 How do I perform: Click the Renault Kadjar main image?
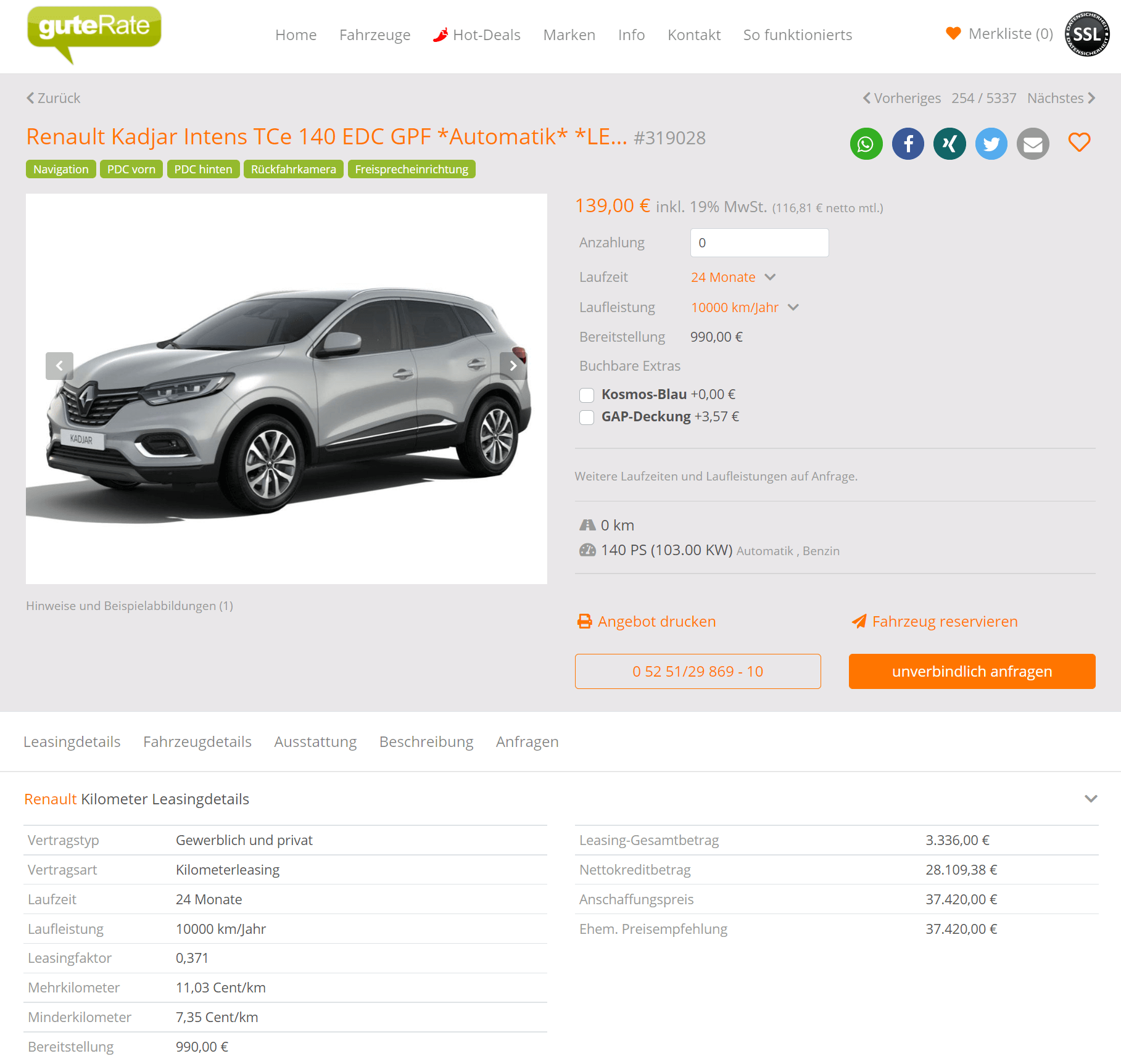click(x=286, y=389)
